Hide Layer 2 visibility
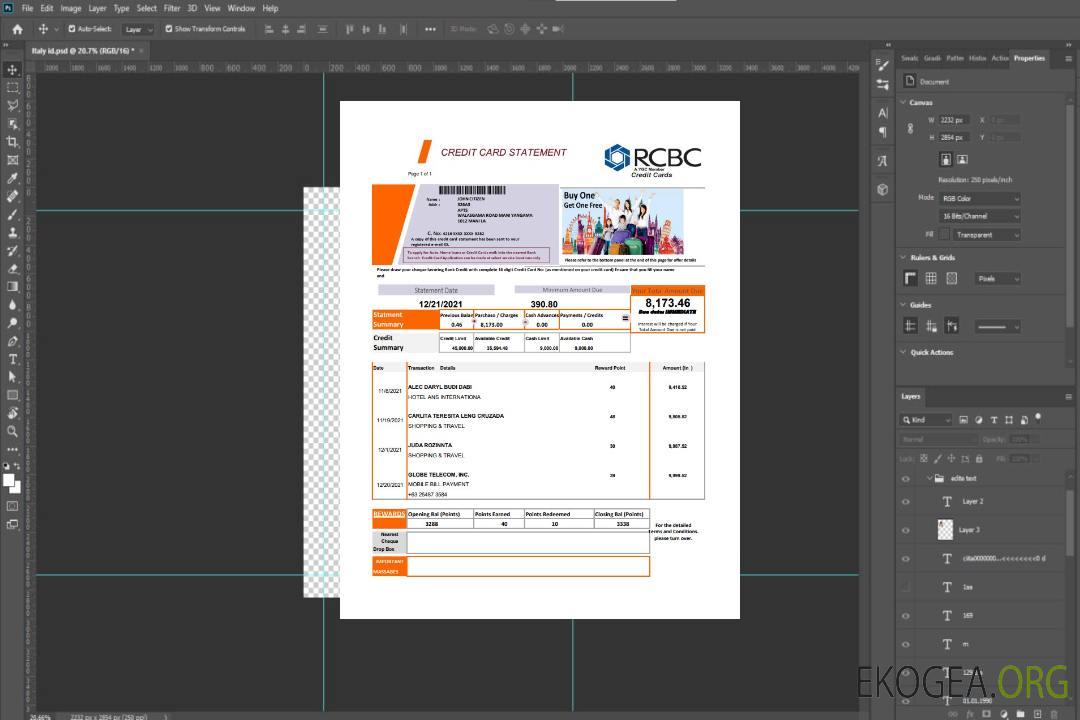Viewport: 1080px width, 720px height. 906,502
